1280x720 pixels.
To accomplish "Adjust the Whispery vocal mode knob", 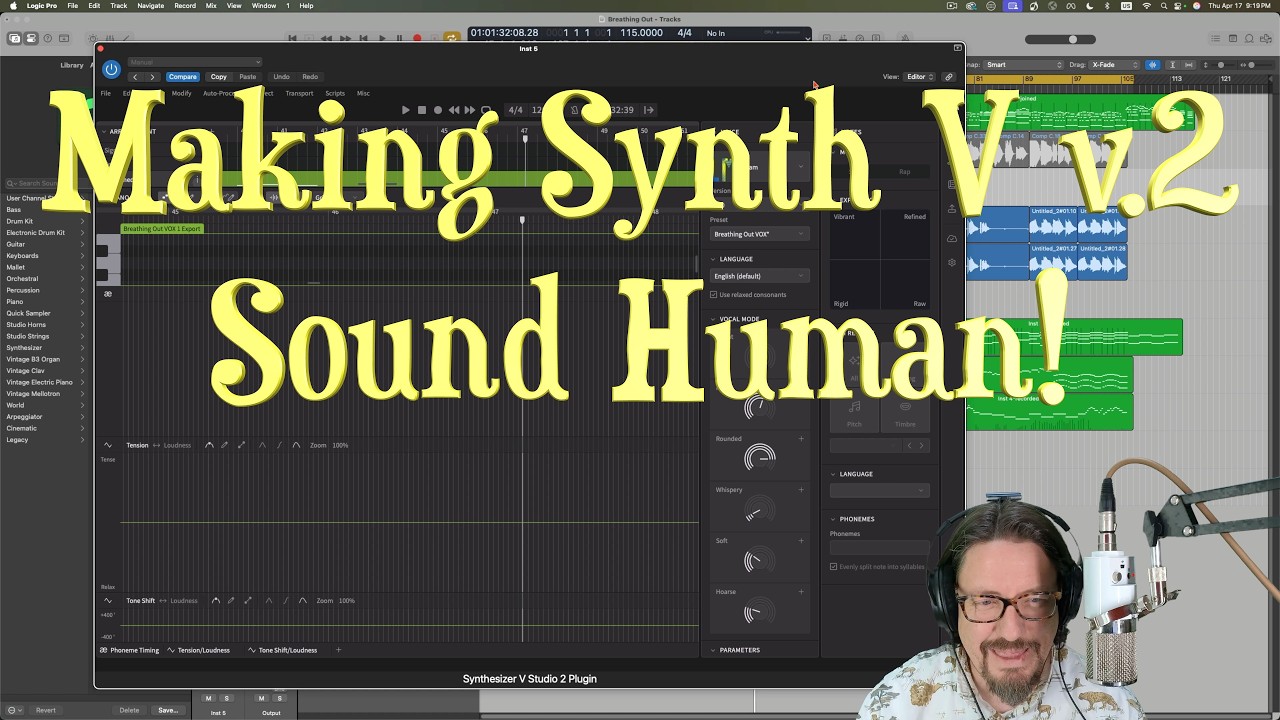I will click(759, 511).
